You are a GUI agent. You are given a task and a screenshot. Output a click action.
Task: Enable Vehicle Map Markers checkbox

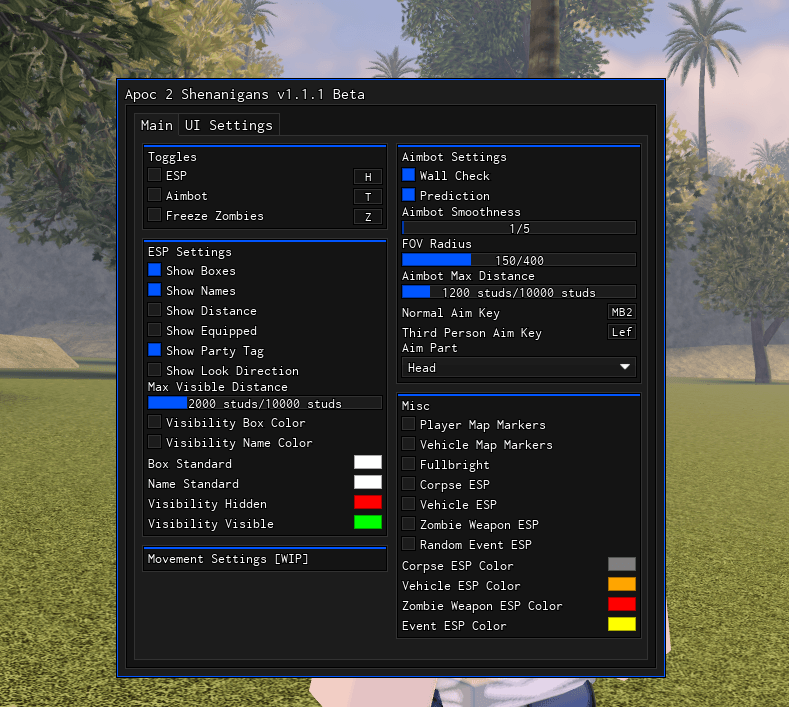409,444
